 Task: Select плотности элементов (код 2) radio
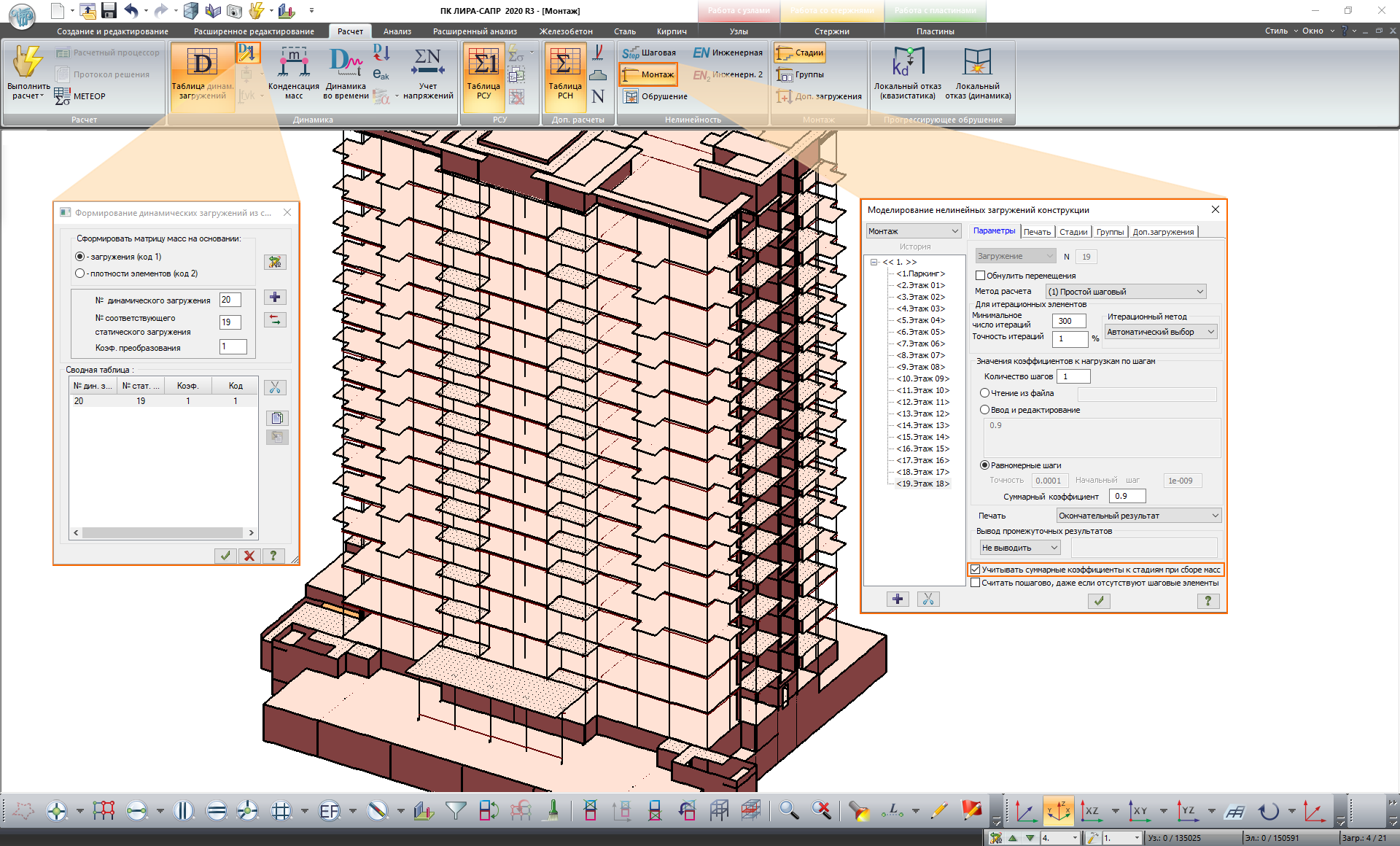point(80,273)
